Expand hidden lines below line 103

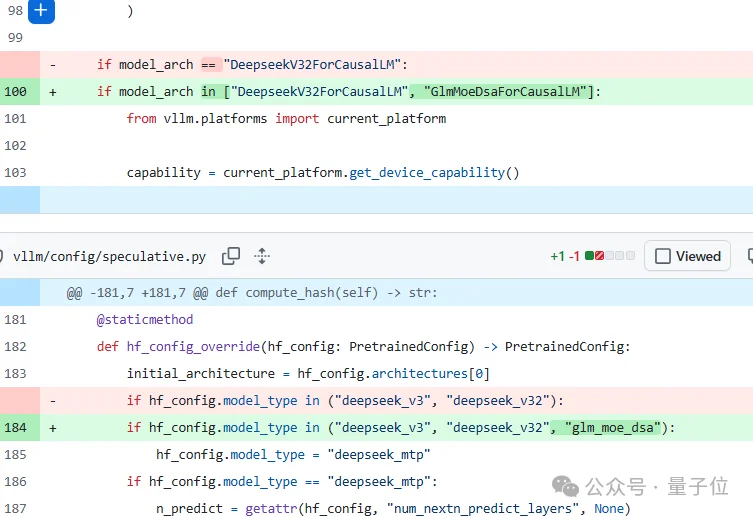(x=20, y=200)
